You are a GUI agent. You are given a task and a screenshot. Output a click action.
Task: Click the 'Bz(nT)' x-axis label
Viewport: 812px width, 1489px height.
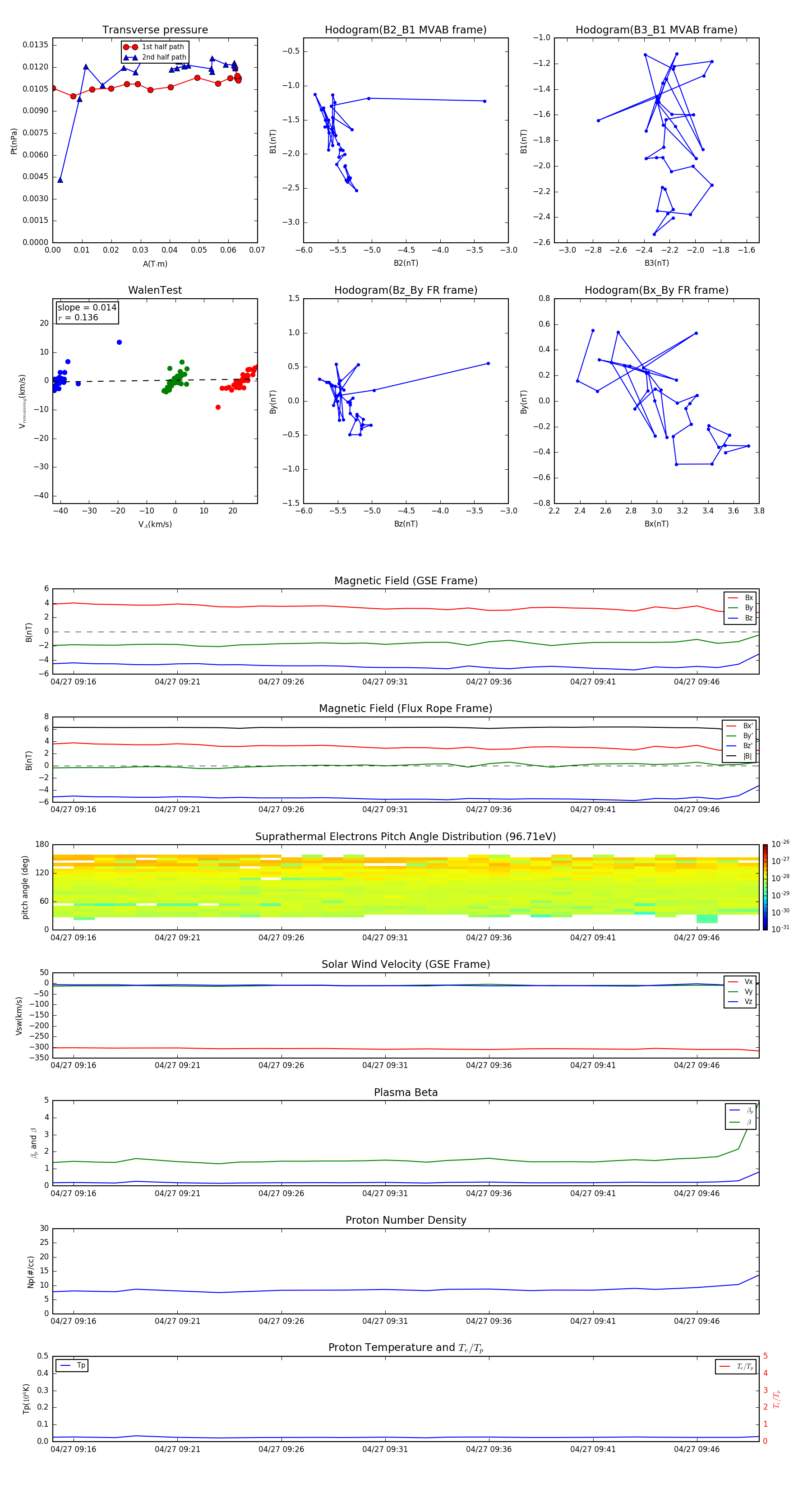(406, 524)
